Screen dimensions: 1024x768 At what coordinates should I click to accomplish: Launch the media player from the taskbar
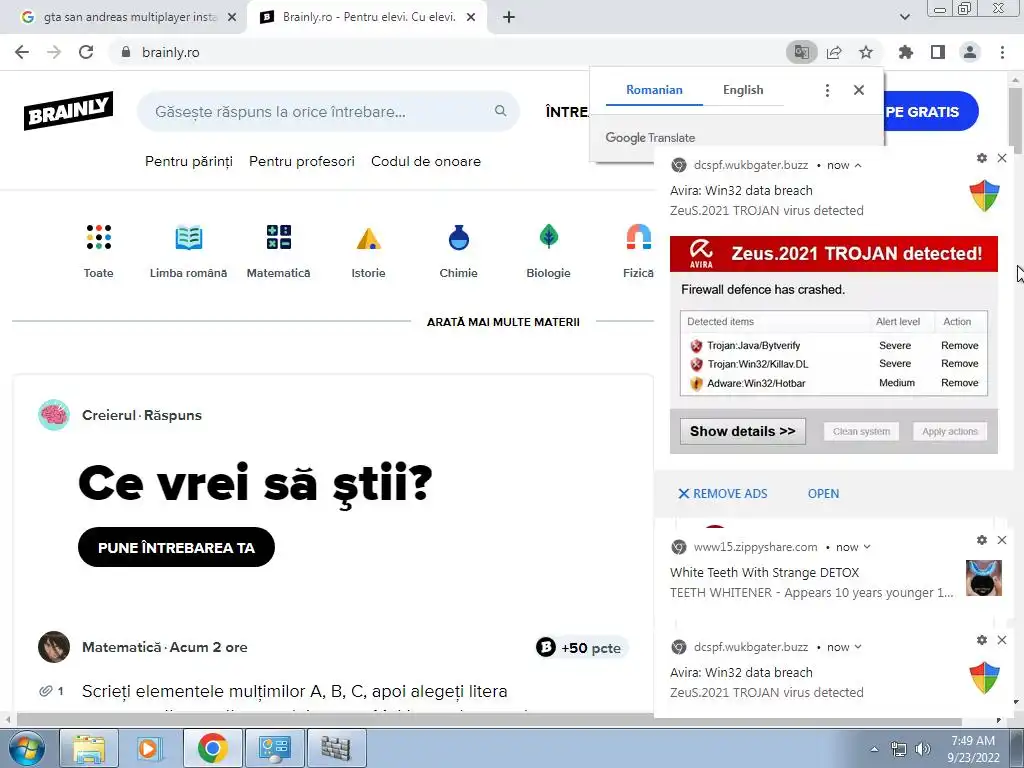pyautogui.click(x=150, y=748)
